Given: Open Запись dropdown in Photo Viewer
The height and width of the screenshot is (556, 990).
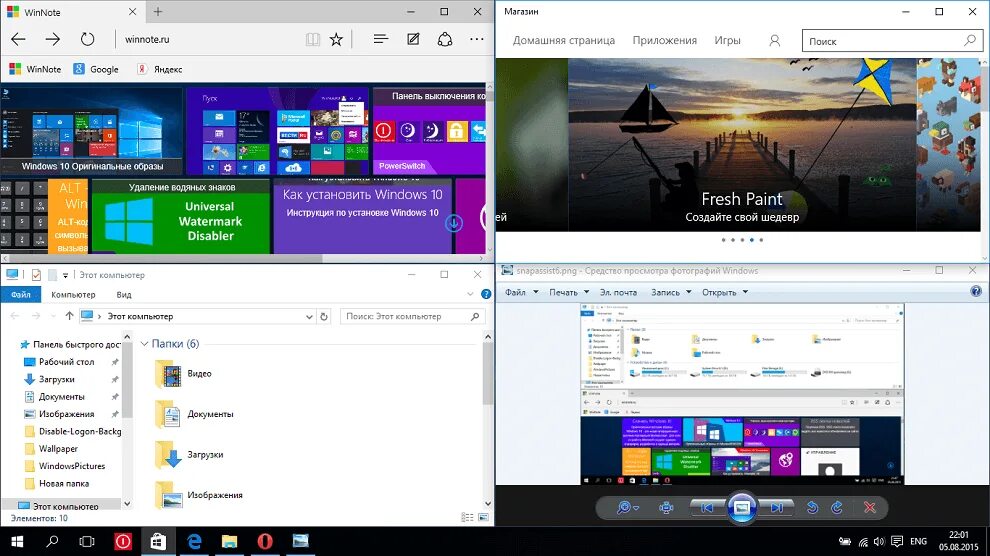Looking at the screenshot, I should (671, 292).
